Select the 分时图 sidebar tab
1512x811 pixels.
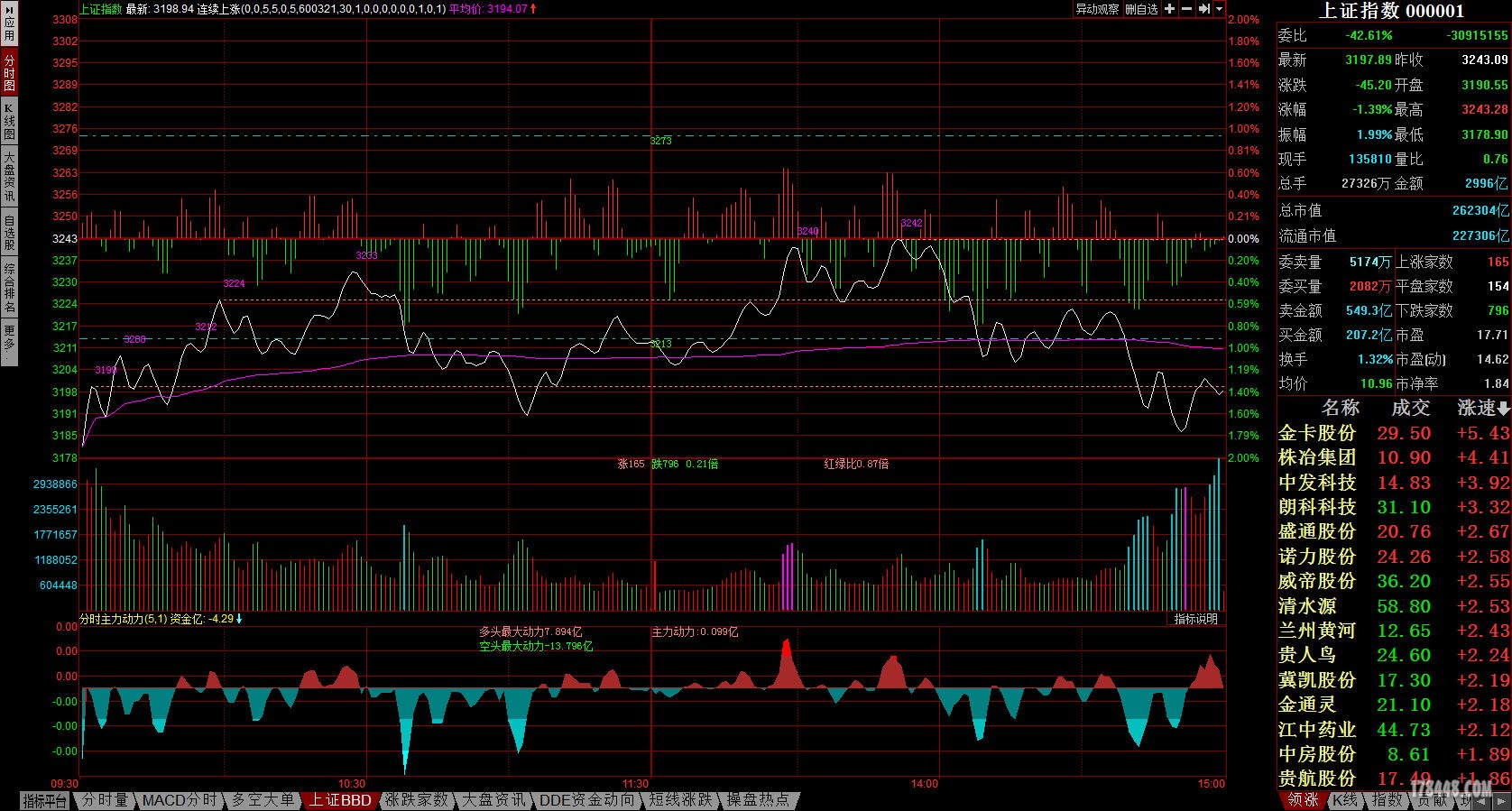(x=9, y=72)
